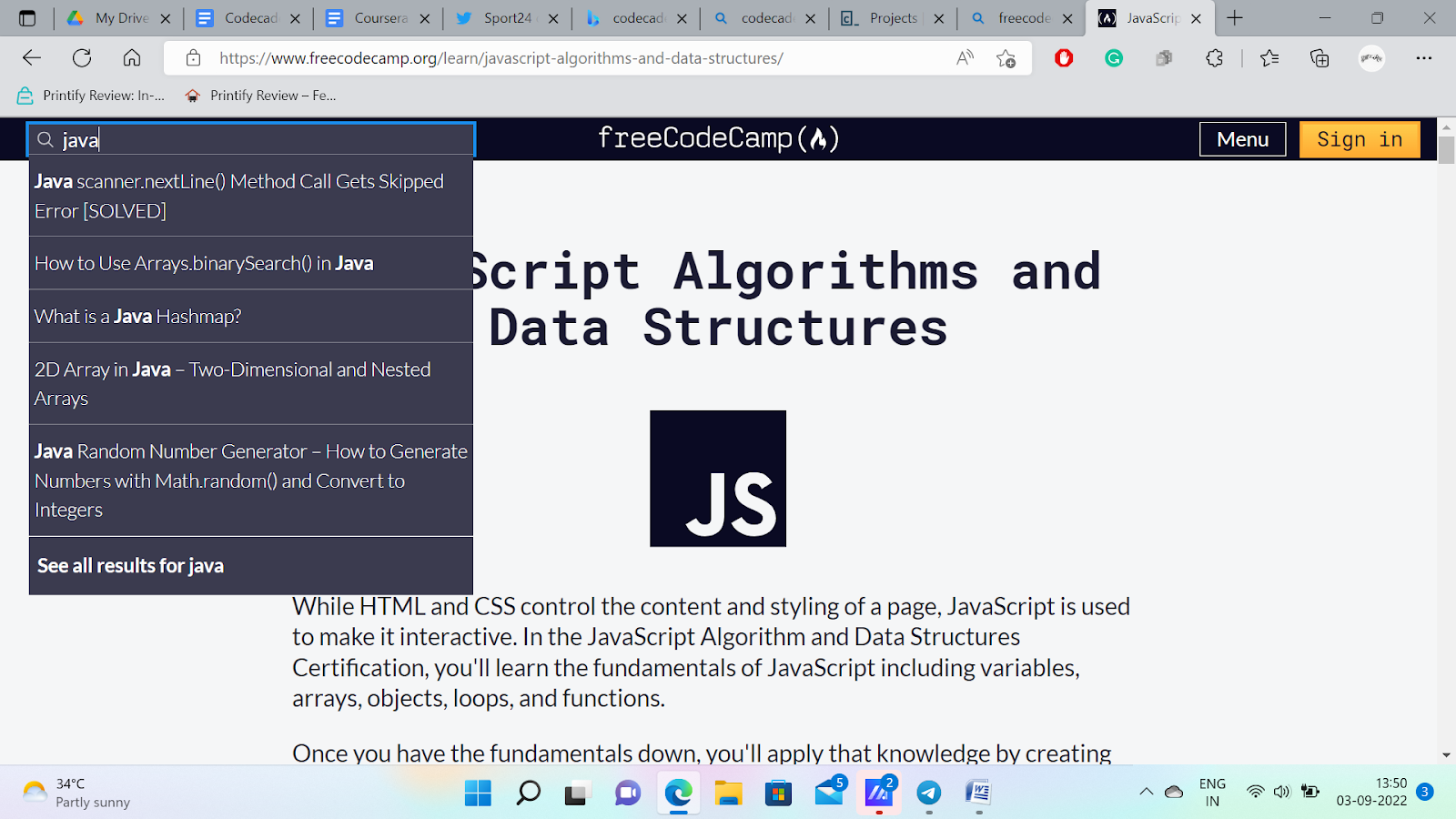1456x819 pixels.
Task: Open the notification center badge 3
Action: tap(1425, 792)
